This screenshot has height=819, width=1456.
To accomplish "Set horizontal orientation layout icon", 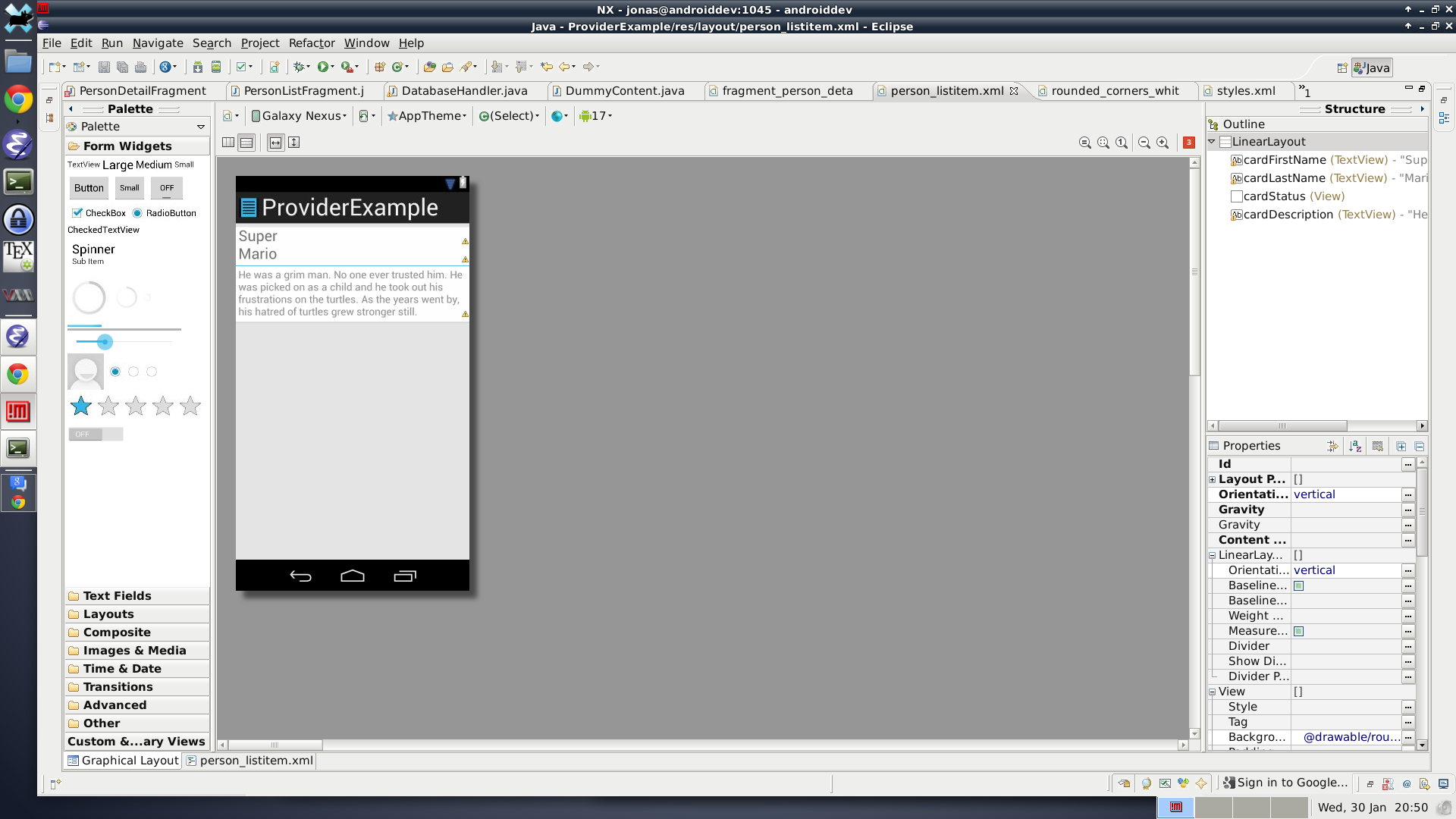I will click(x=228, y=143).
